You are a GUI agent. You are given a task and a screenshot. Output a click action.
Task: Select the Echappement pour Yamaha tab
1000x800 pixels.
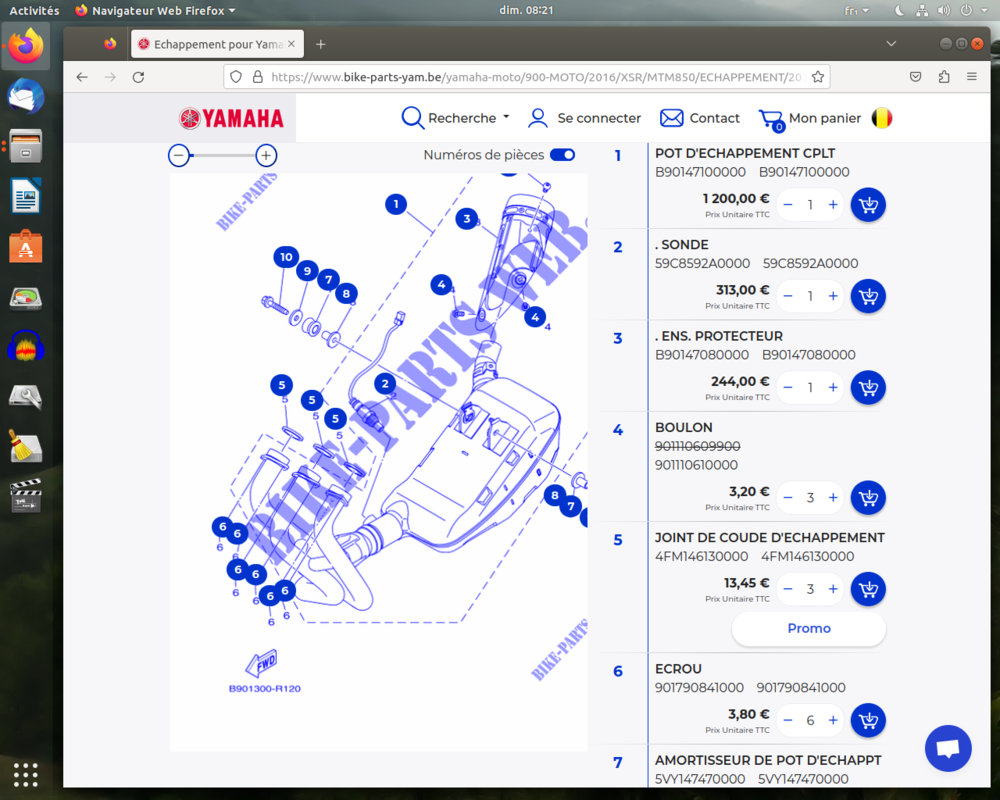point(217,44)
